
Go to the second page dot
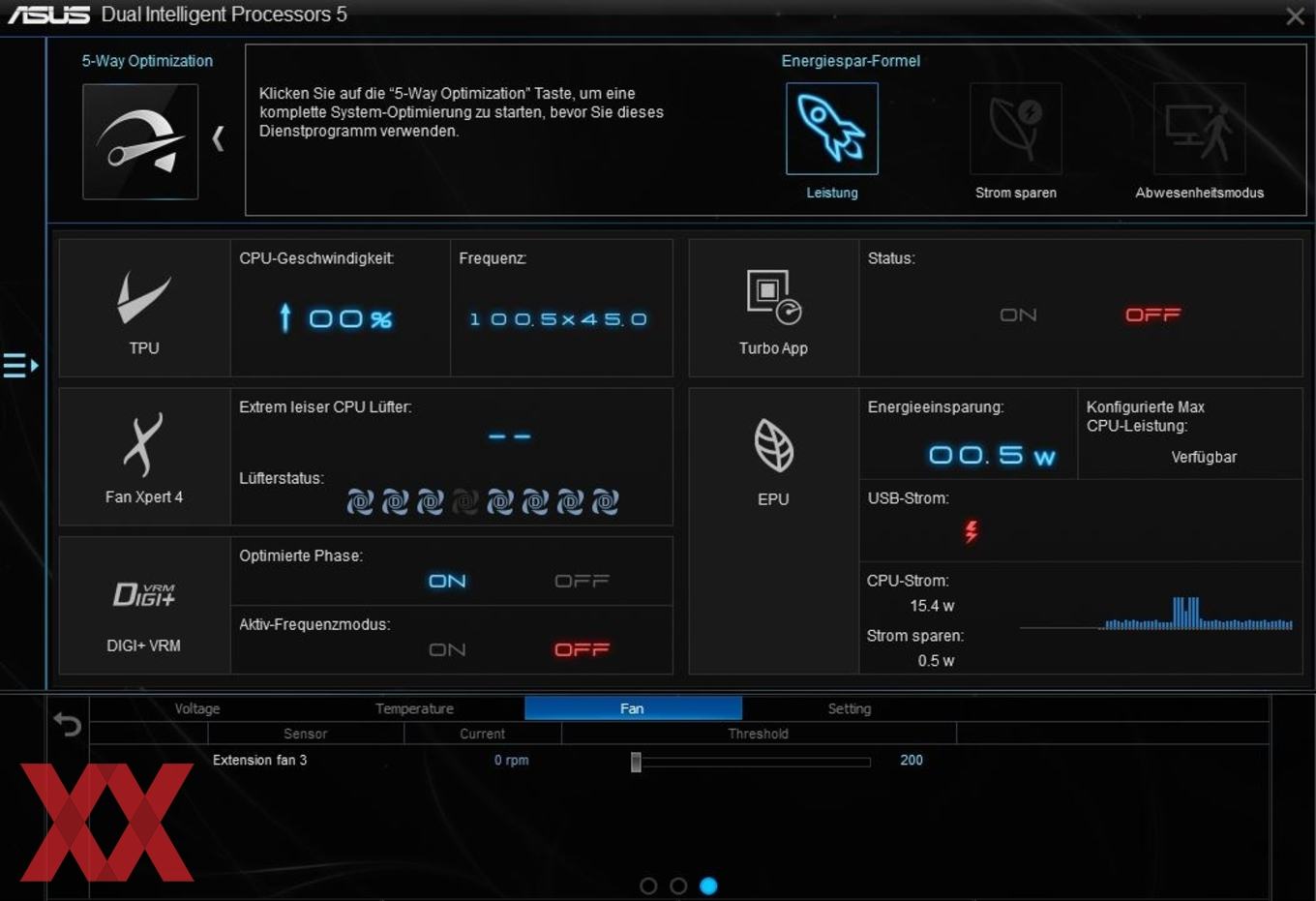[x=678, y=886]
